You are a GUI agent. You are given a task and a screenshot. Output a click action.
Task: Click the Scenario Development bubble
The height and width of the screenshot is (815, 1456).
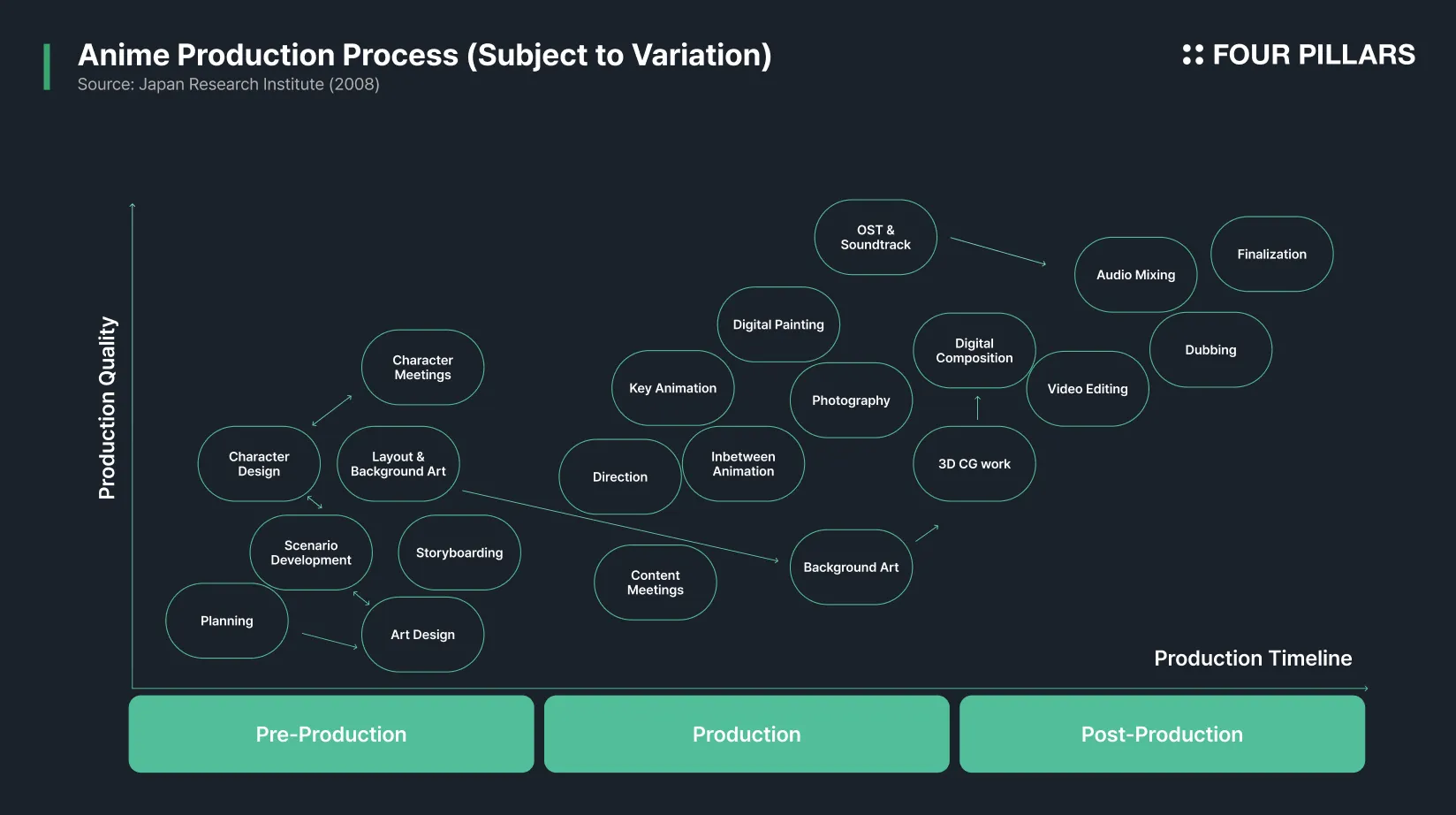[x=311, y=552]
